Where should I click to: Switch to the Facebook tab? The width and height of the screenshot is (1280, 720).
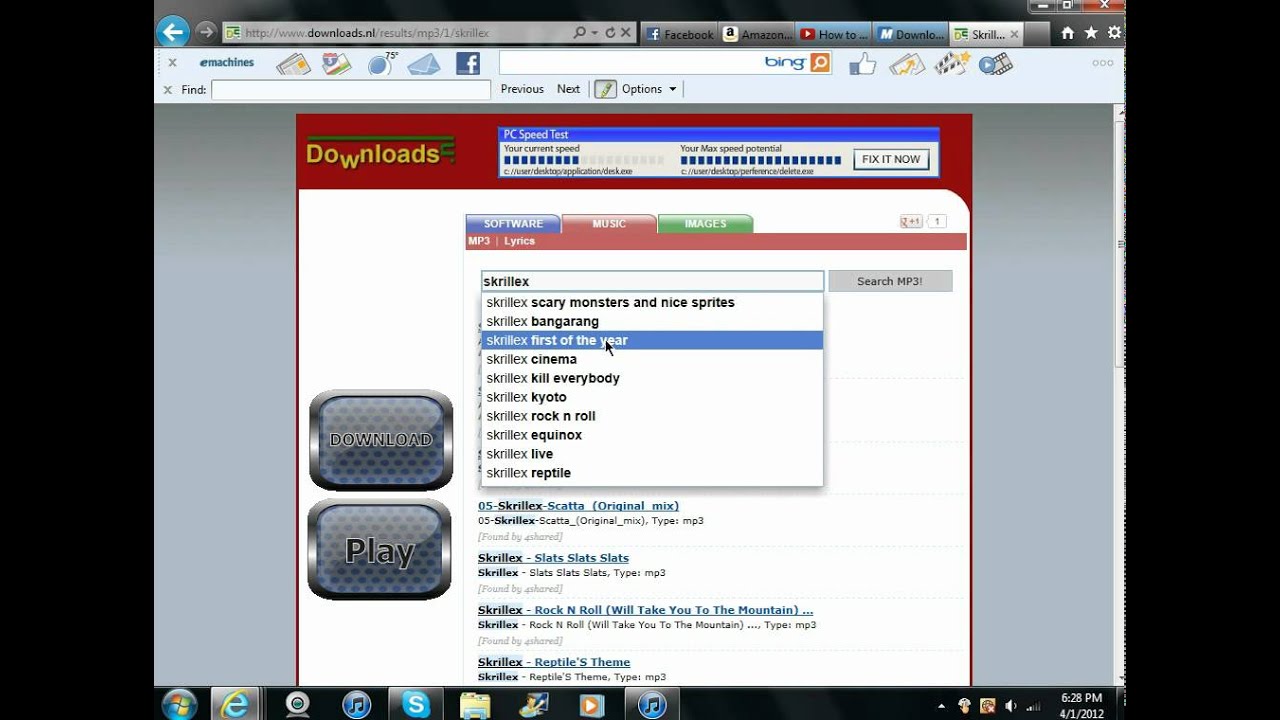point(679,34)
